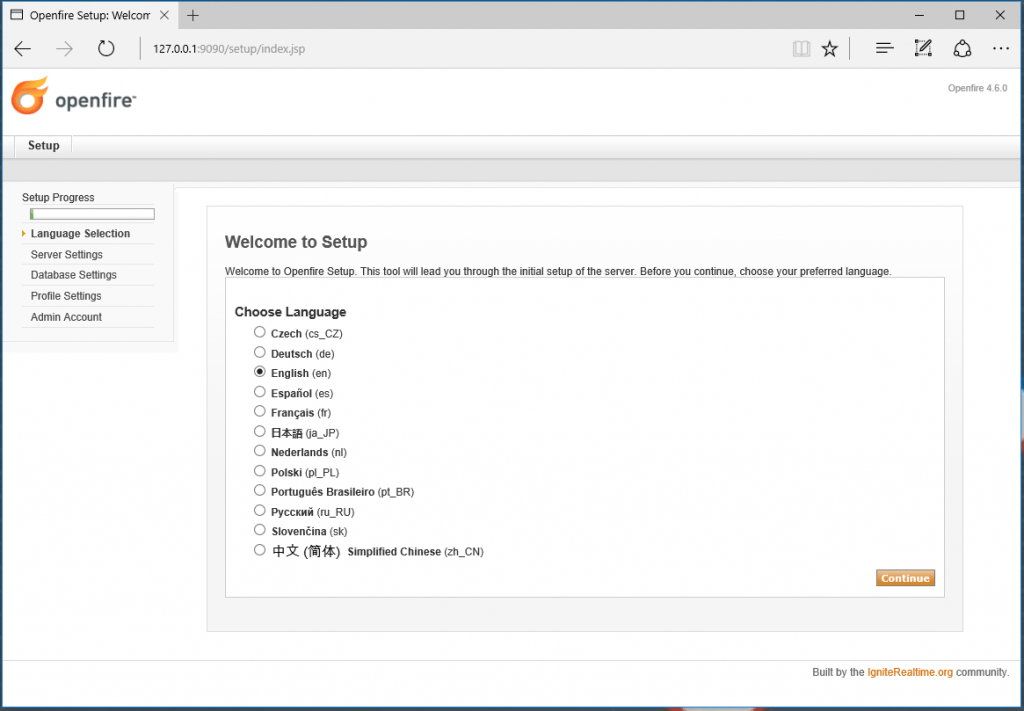
Task: Click Profile Settings in sidebar
Action: pos(66,296)
